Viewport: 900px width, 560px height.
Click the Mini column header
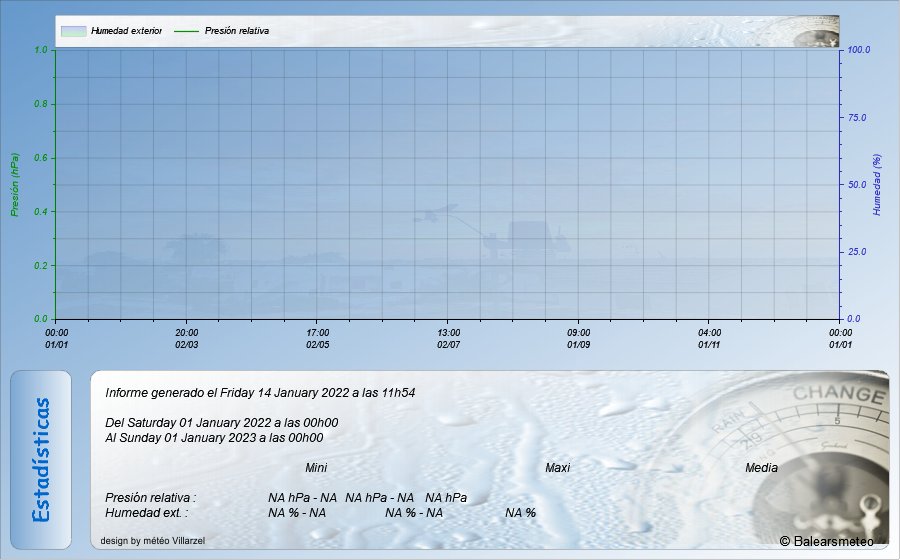pos(316,468)
